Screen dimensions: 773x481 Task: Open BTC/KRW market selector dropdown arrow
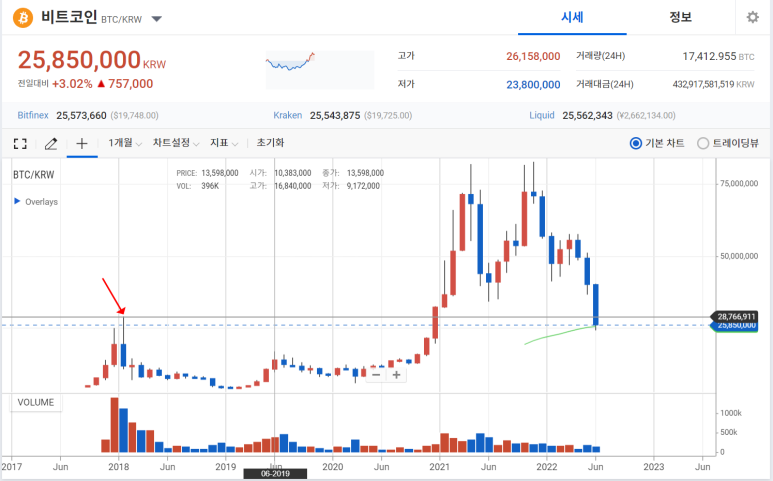[x=156, y=19]
